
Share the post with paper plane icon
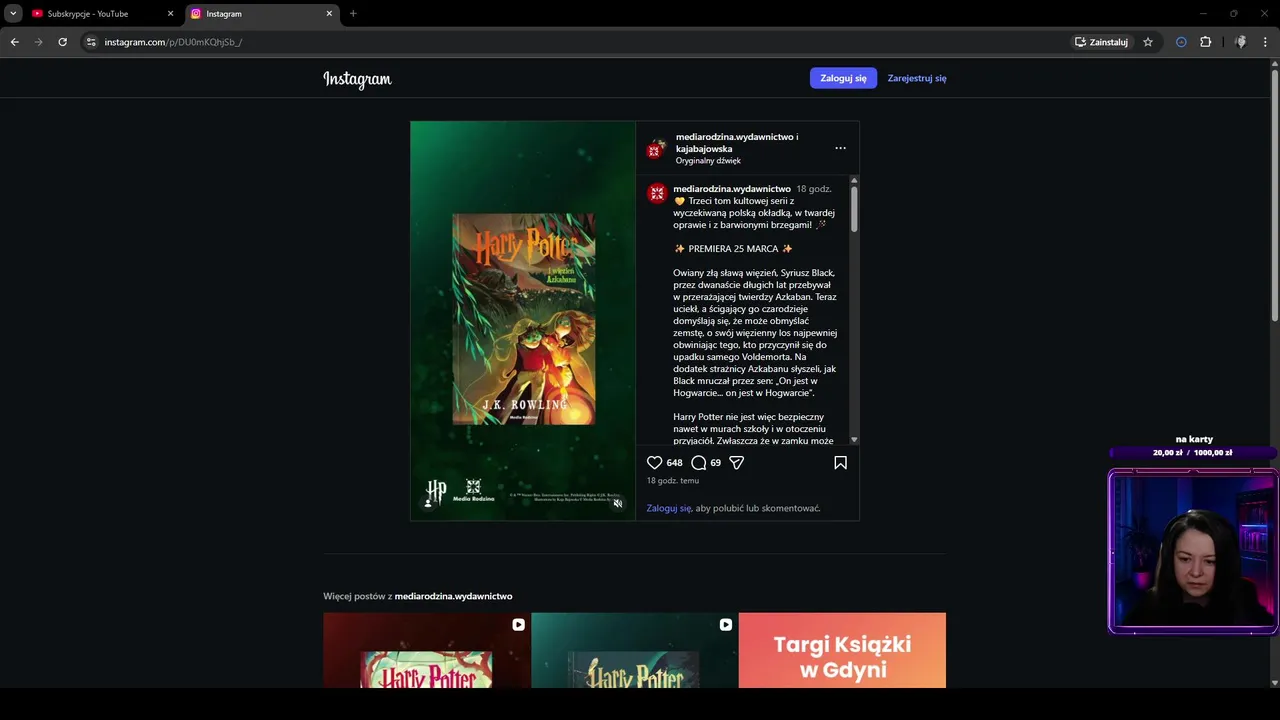pos(737,463)
